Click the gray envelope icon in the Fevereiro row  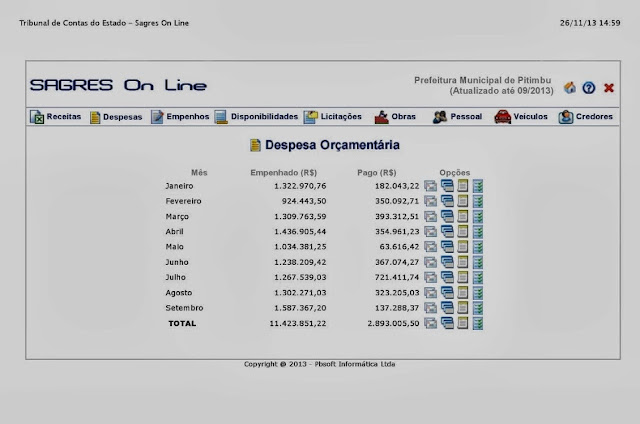tap(431, 201)
